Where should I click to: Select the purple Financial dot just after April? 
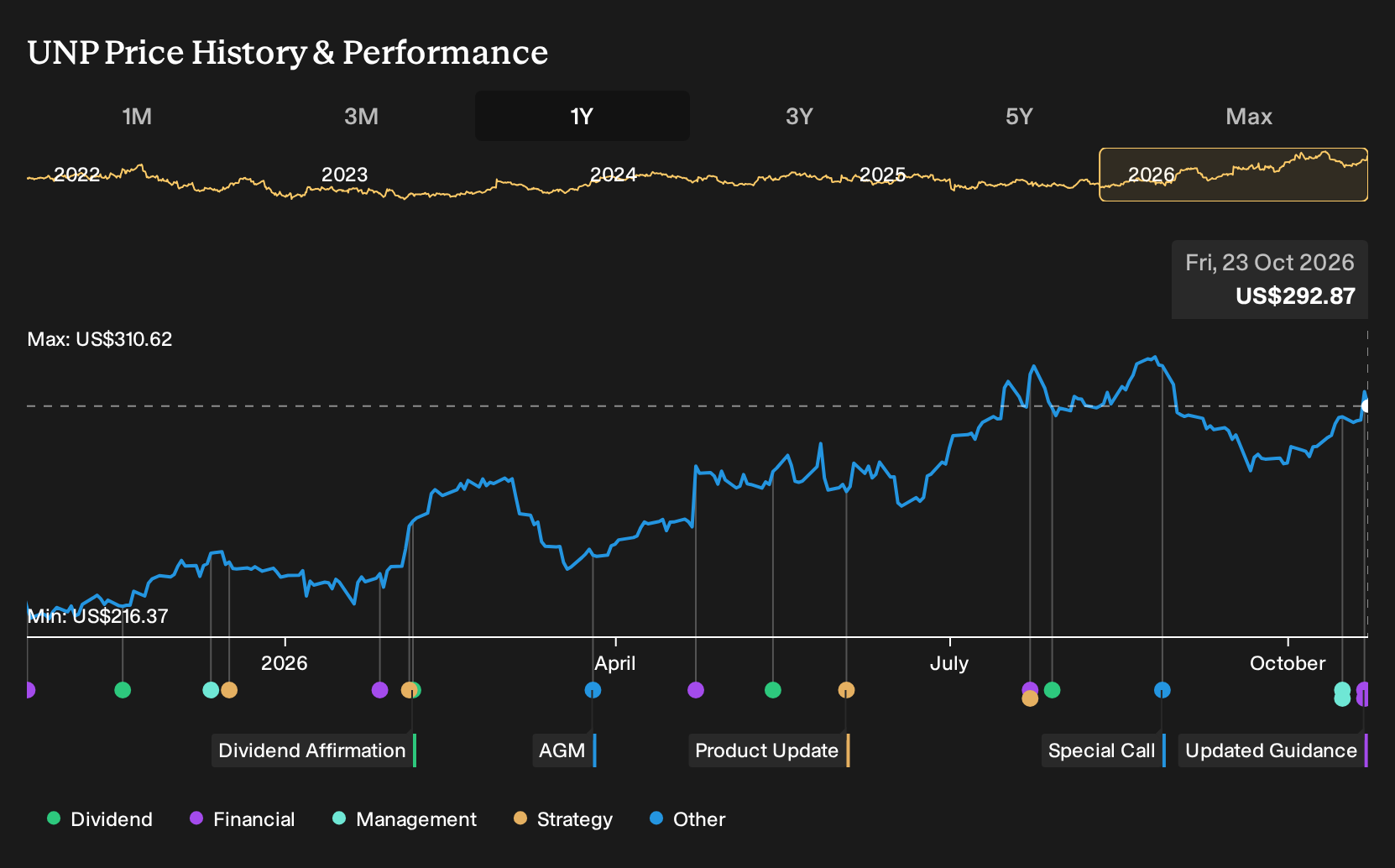point(695,690)
